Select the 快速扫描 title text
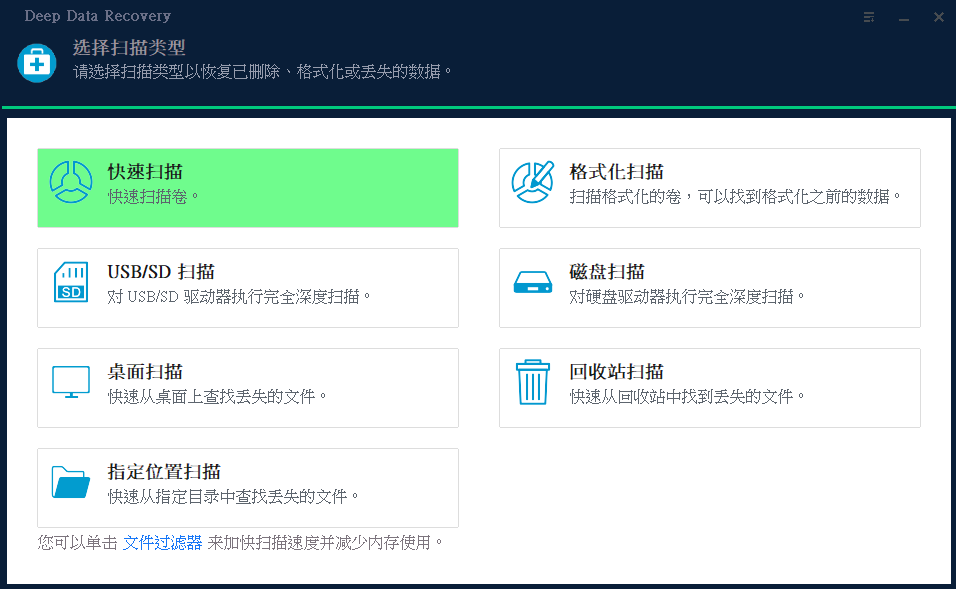The image size is (956, 589). coord(145,172)
